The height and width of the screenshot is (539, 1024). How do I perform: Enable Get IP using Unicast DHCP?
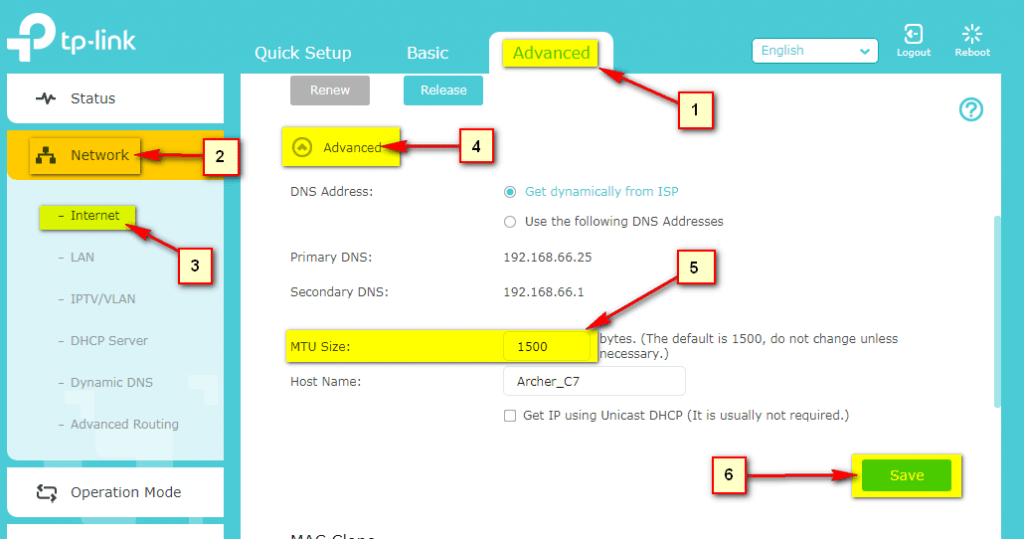click(x=510, y=415)
